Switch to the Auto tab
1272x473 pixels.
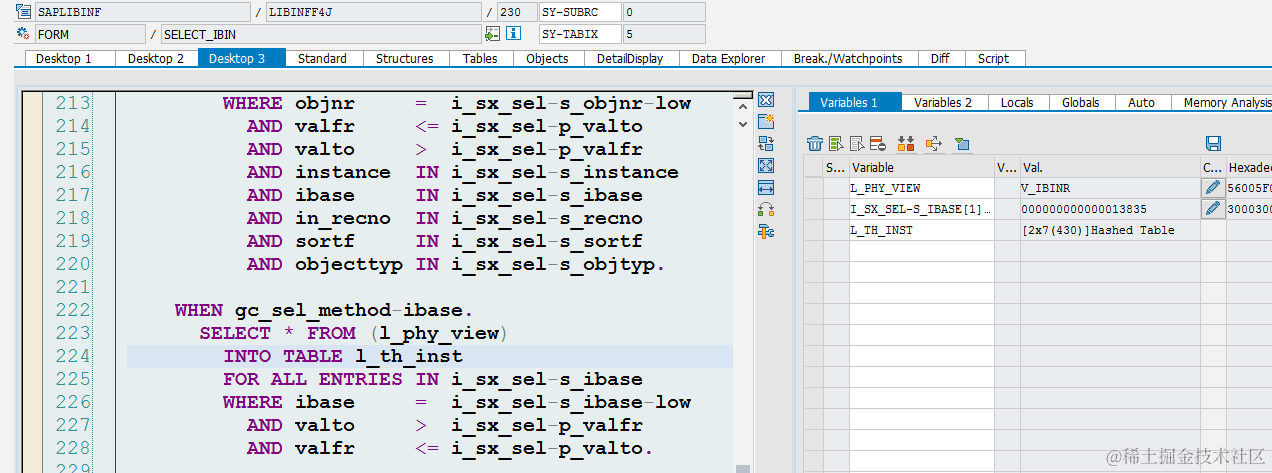coord(1141,102)
